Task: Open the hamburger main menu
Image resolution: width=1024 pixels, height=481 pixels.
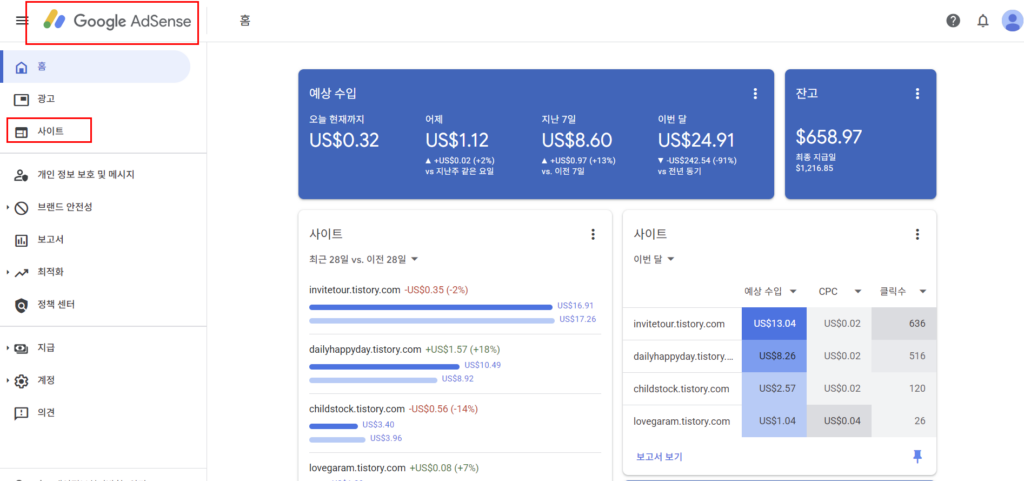Action: point(22,21)
